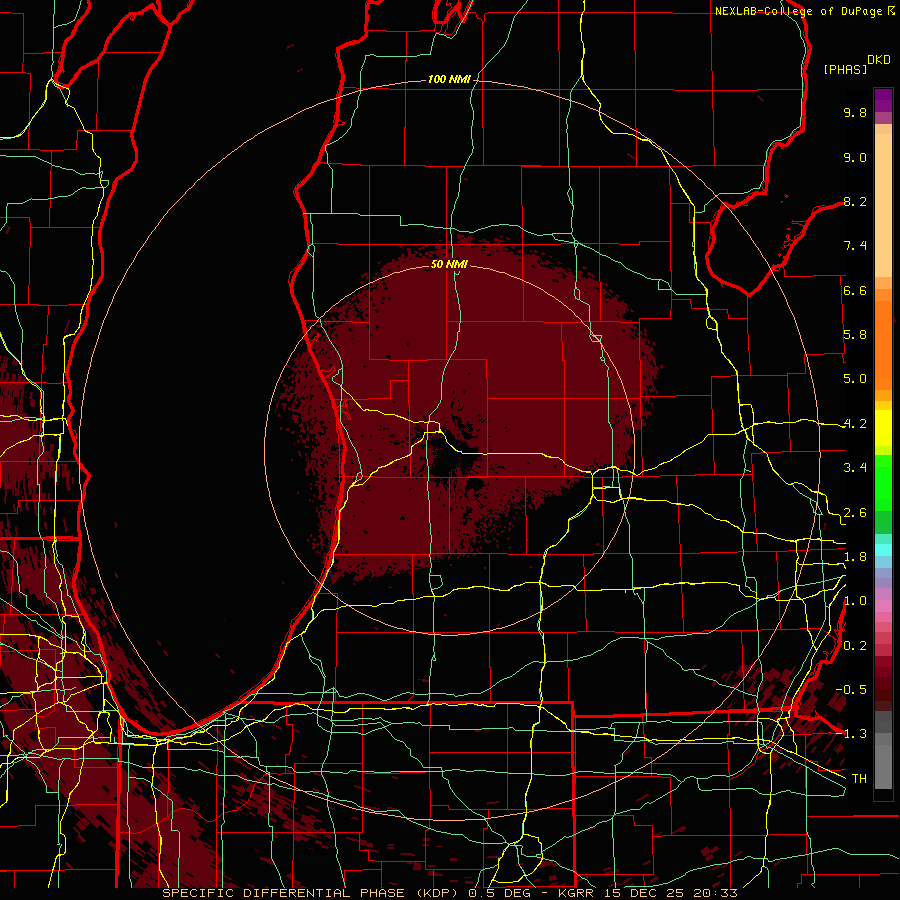Click the 5.8 value on color scale
The image size is (900, 900).
click(x=855, y=335)
